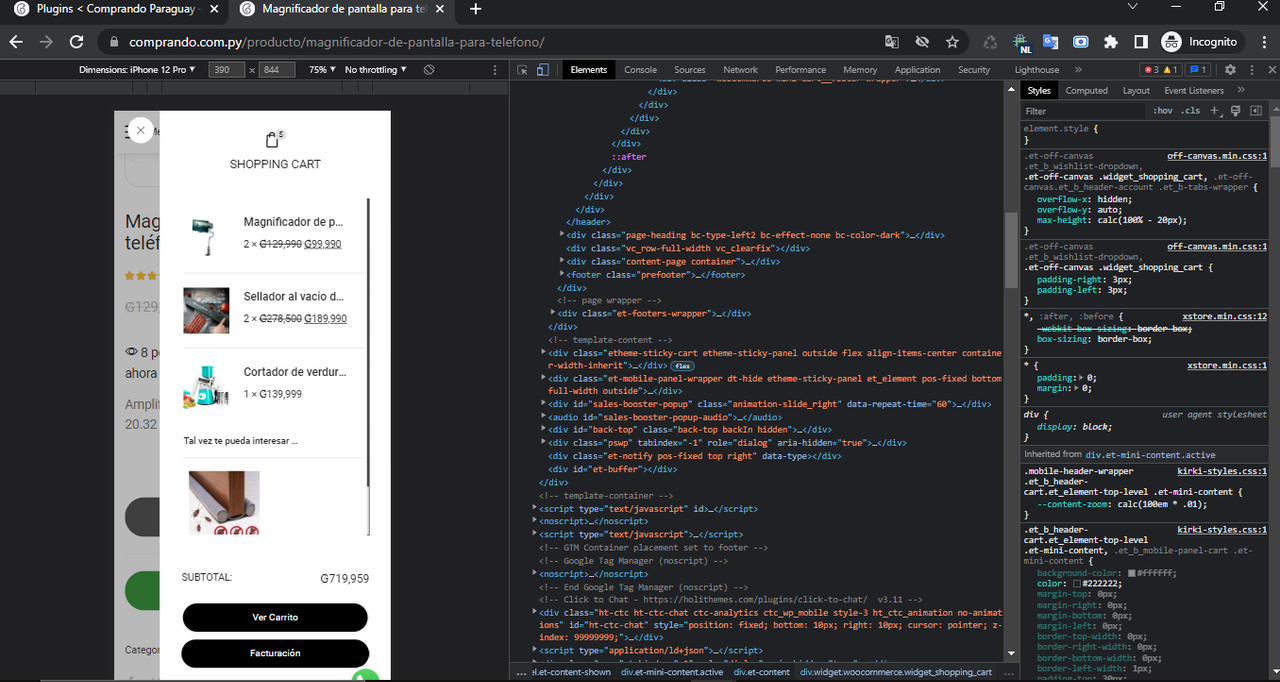Click the Facturación button
This screenshot has width=1280, height=682.
point(275,653)
